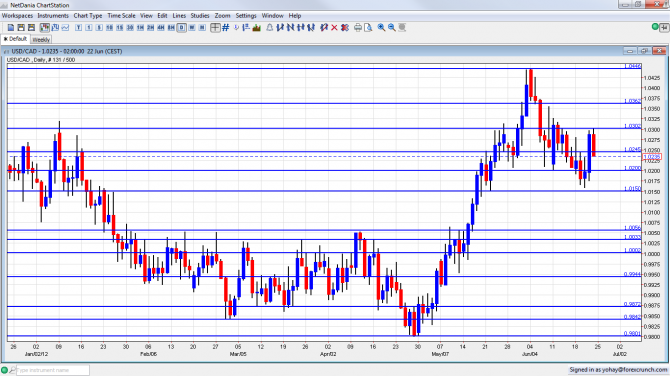
Task: Click the 1.0446 resistance line label
Action: pyautogui.click(x=633, y=66)
